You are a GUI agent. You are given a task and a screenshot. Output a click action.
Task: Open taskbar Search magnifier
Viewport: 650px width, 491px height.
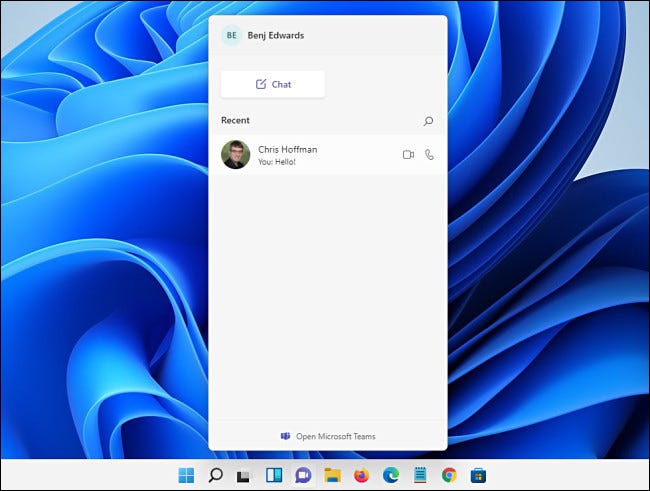tap(215, 475)
